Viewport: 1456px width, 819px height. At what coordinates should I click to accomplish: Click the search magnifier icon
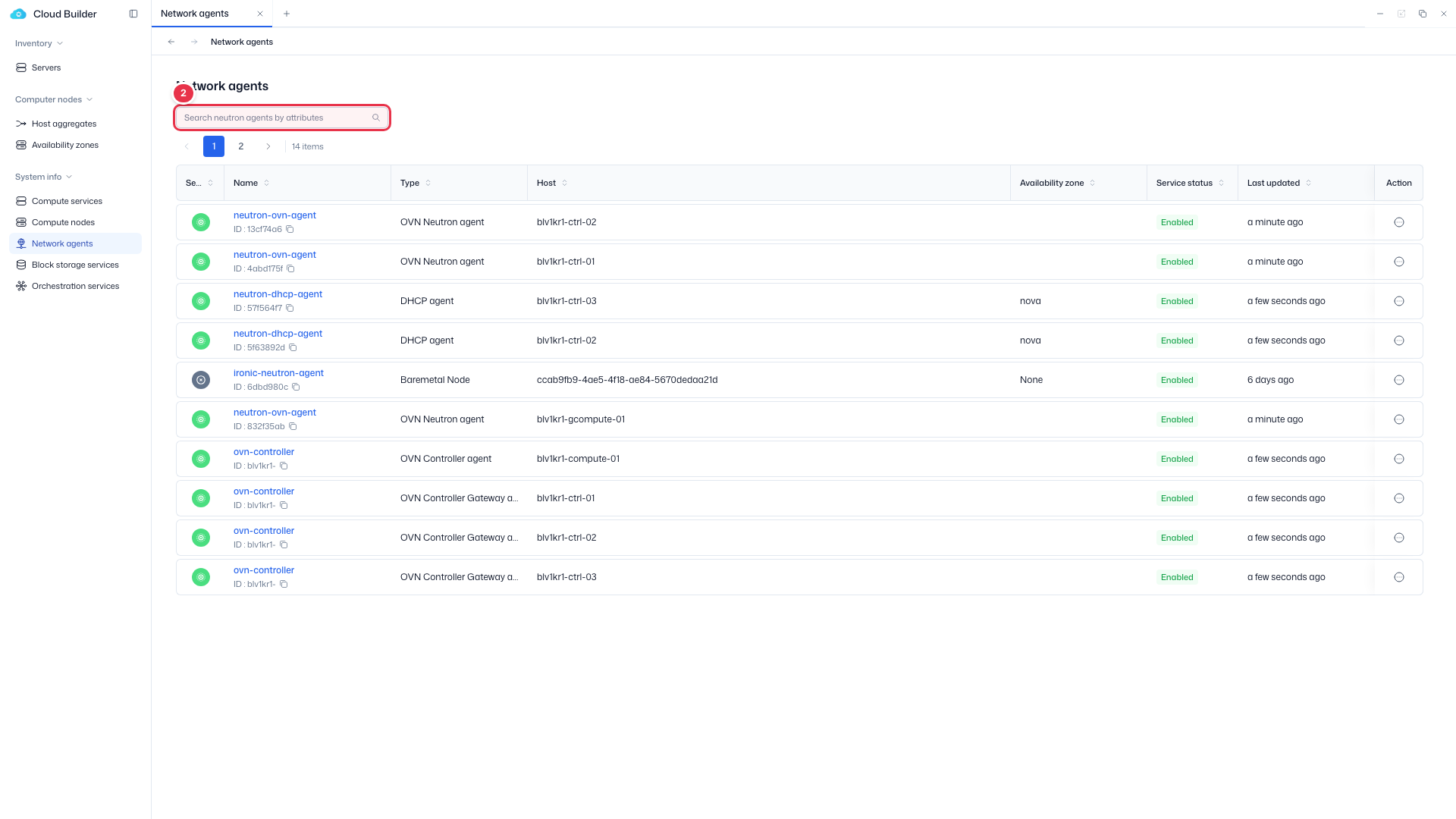[x=376, y=118]
